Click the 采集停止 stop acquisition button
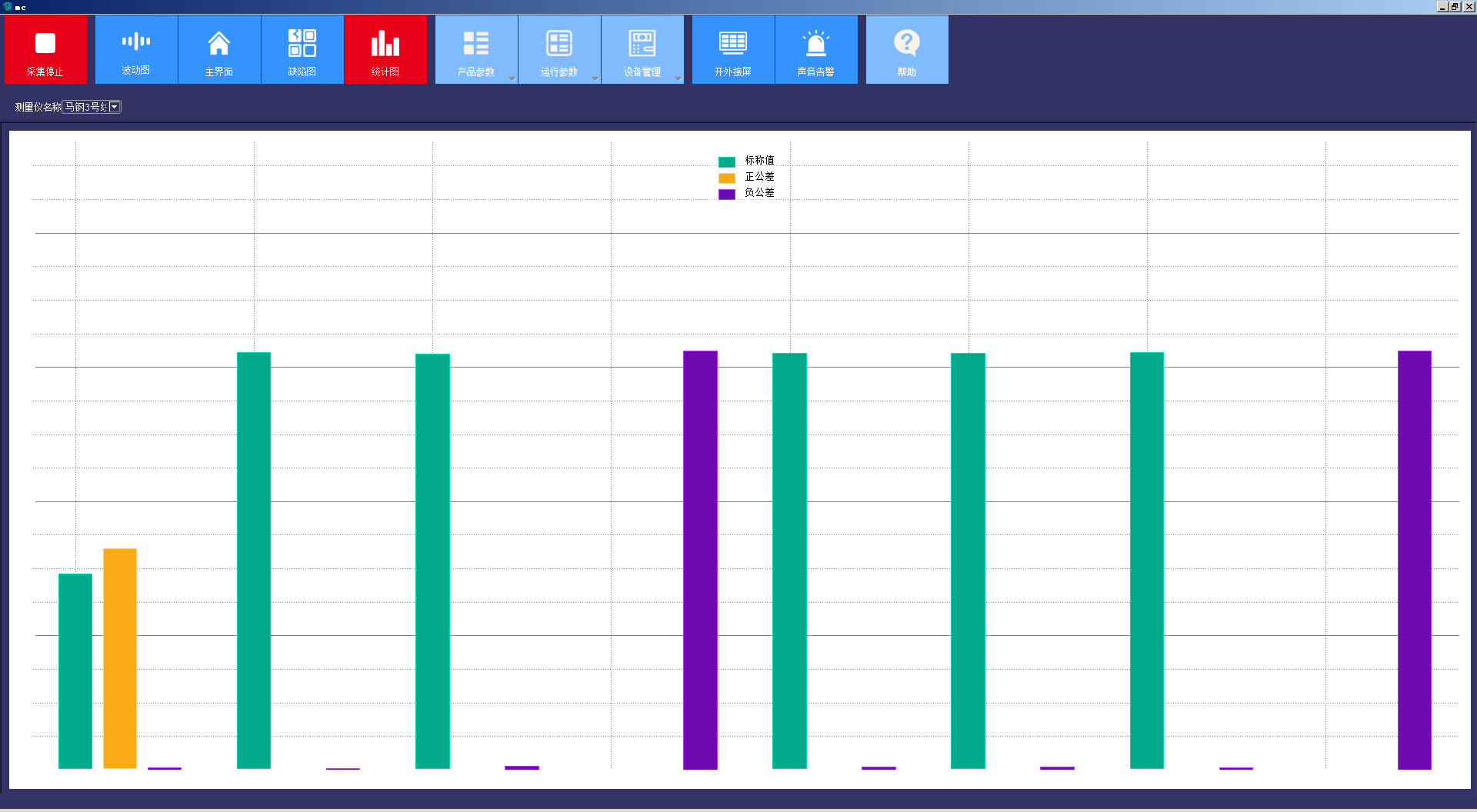 click(45, 50)
